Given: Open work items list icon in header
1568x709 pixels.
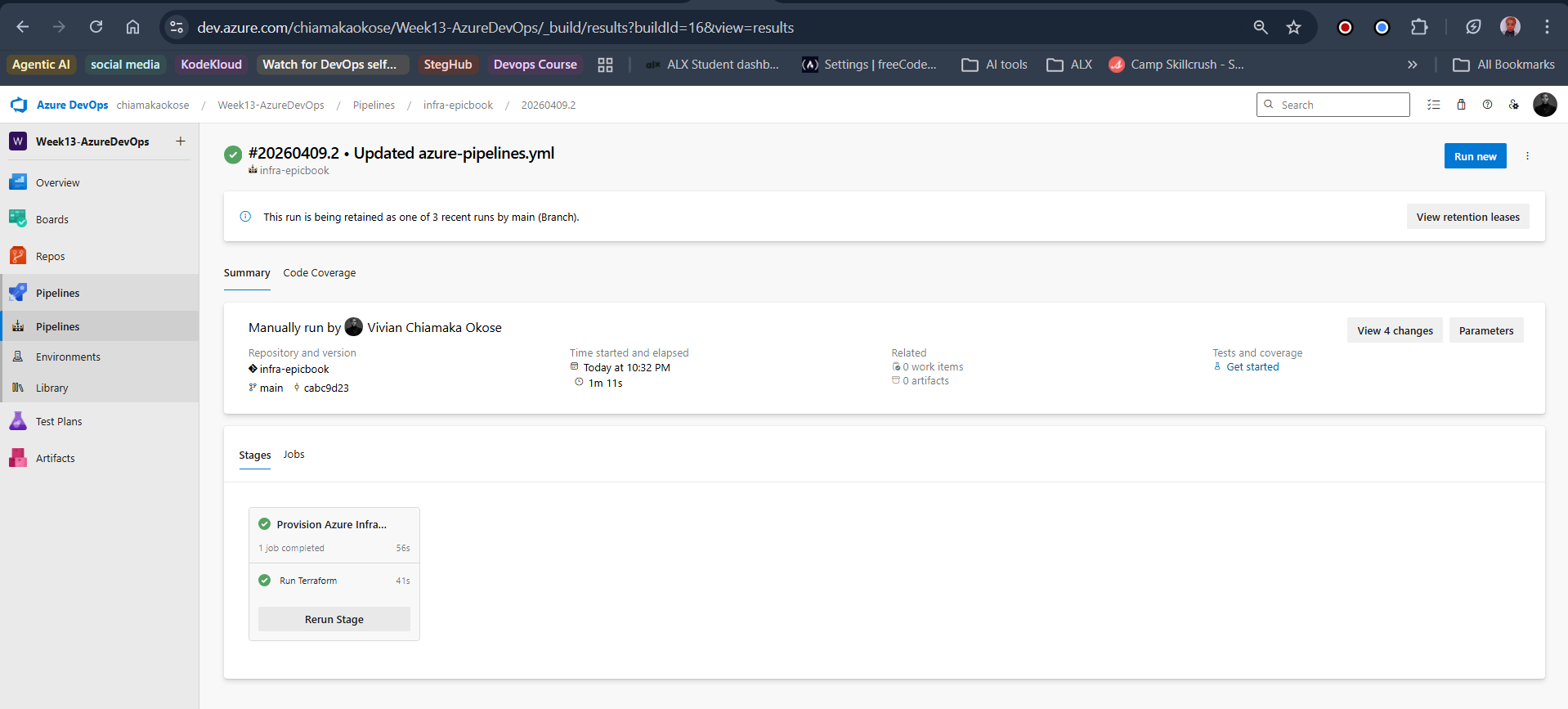Looking at the screenshot, I should pyautogui.click(x=1433, y=105).
